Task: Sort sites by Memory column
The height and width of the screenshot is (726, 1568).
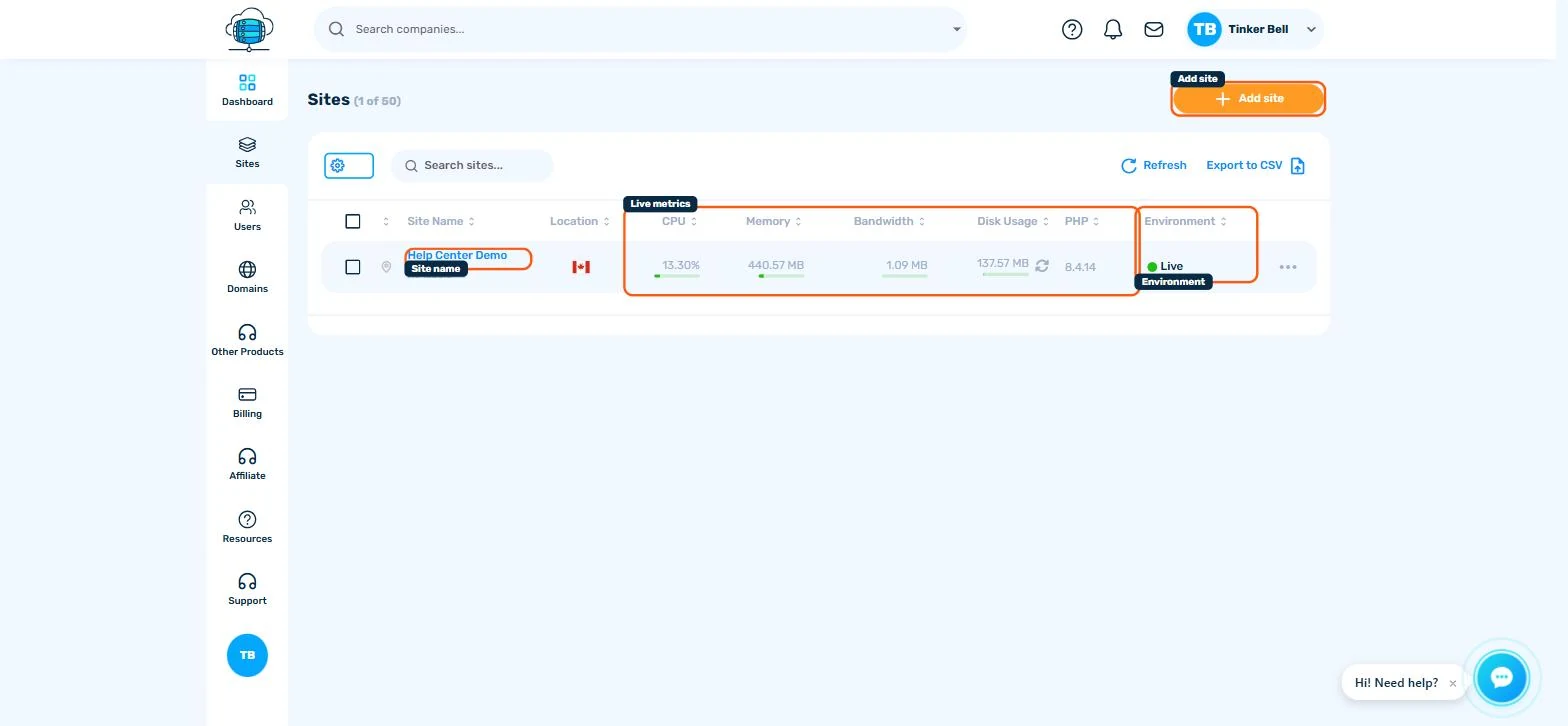Action: pos(774,221)
